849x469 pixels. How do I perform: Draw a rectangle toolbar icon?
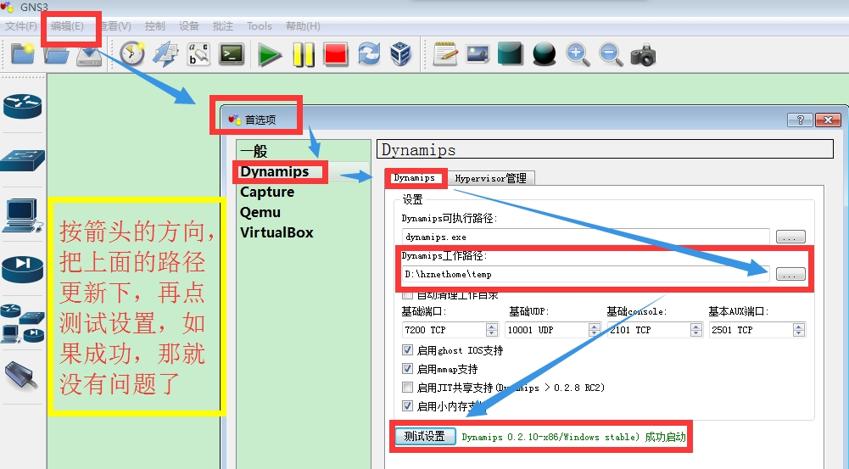tap(510, 54)
